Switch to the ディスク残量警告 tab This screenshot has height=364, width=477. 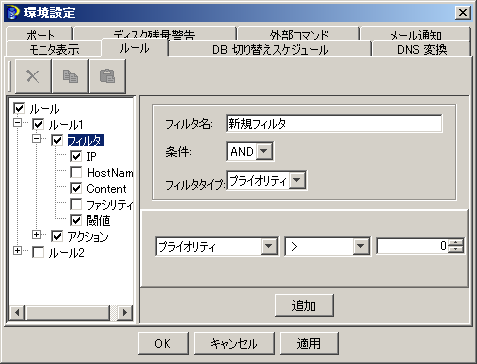(154, 34)
